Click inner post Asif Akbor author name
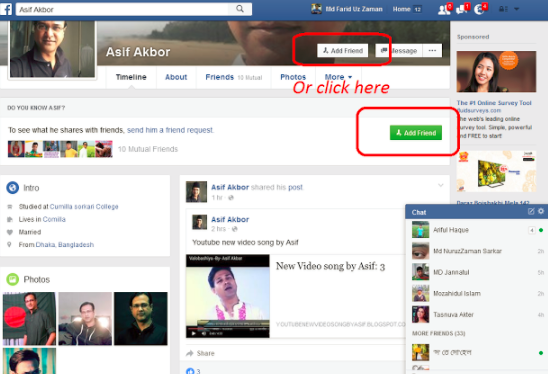Viewport: 548px width, 374px height. click(x=230, y=220)
